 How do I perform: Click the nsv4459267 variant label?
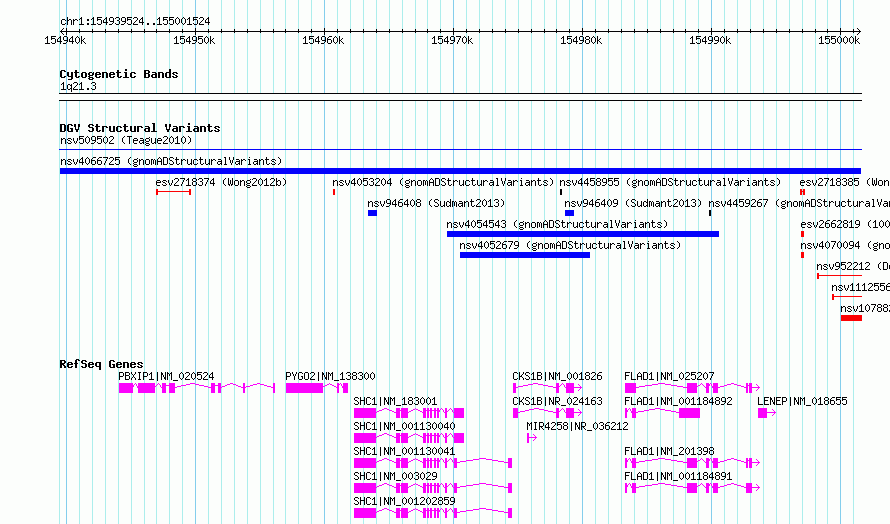point(799,203)
